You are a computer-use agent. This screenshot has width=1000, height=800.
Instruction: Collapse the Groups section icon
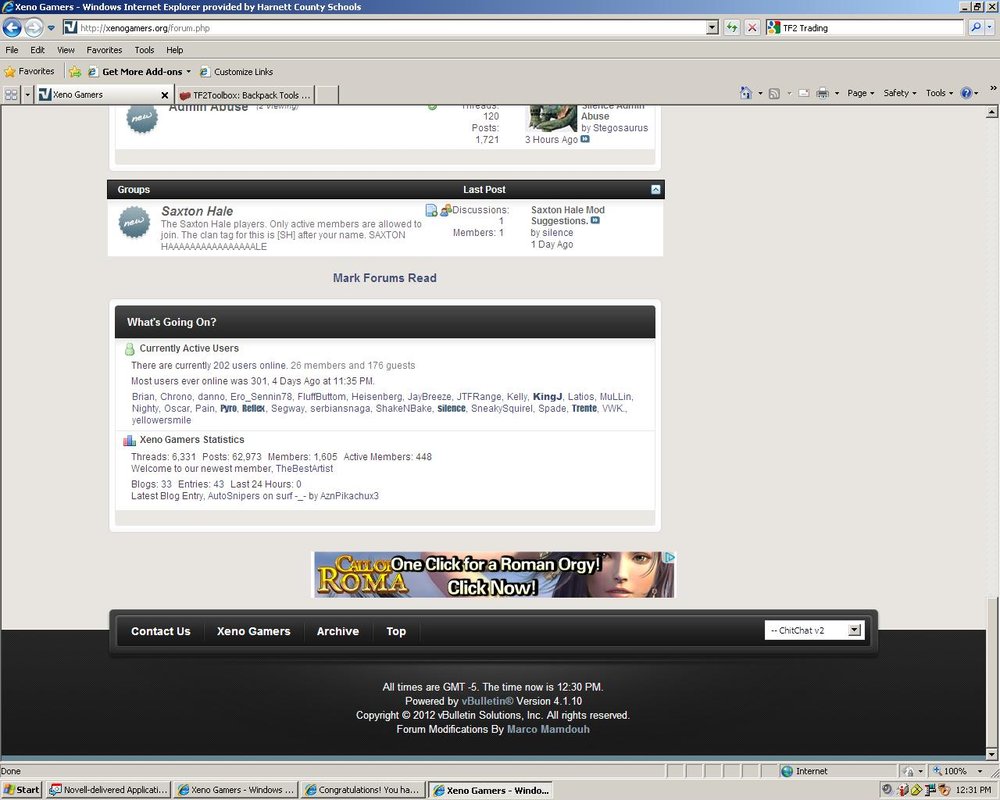[656, 189]
